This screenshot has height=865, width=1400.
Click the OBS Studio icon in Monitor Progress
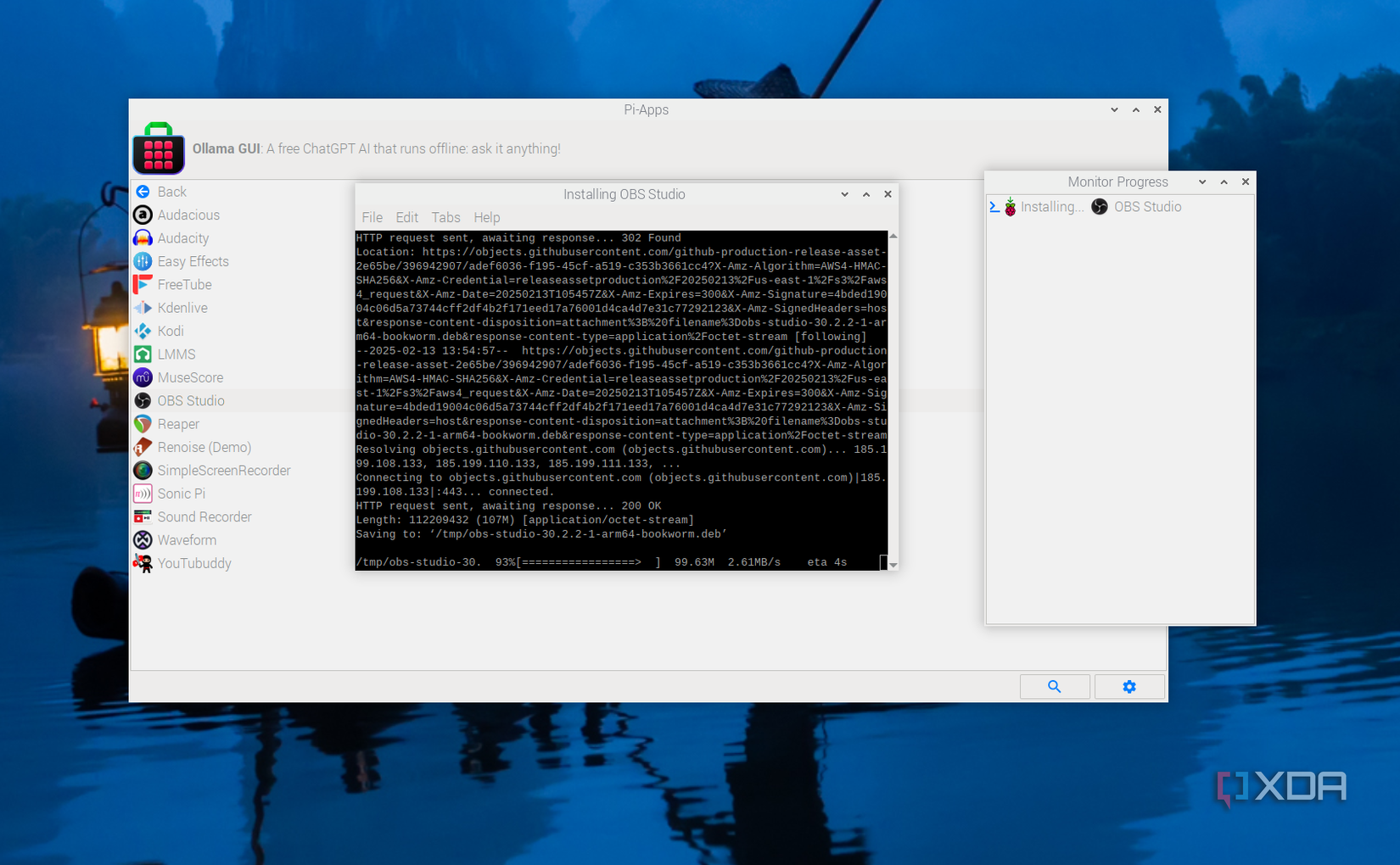pos(1100,206)
